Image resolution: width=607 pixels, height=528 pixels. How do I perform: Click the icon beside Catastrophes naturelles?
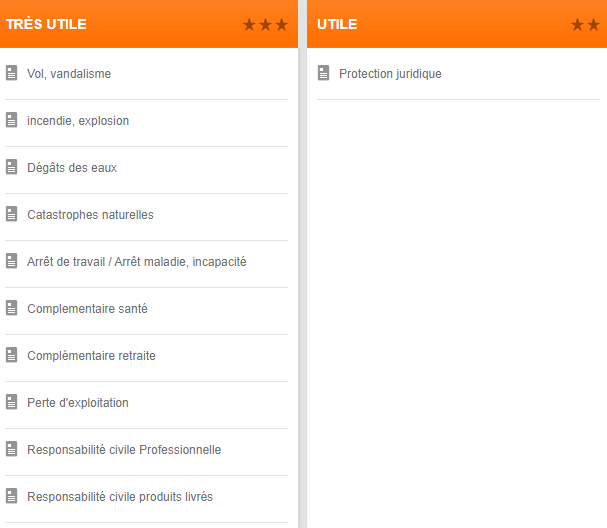[x=11, y=214]
